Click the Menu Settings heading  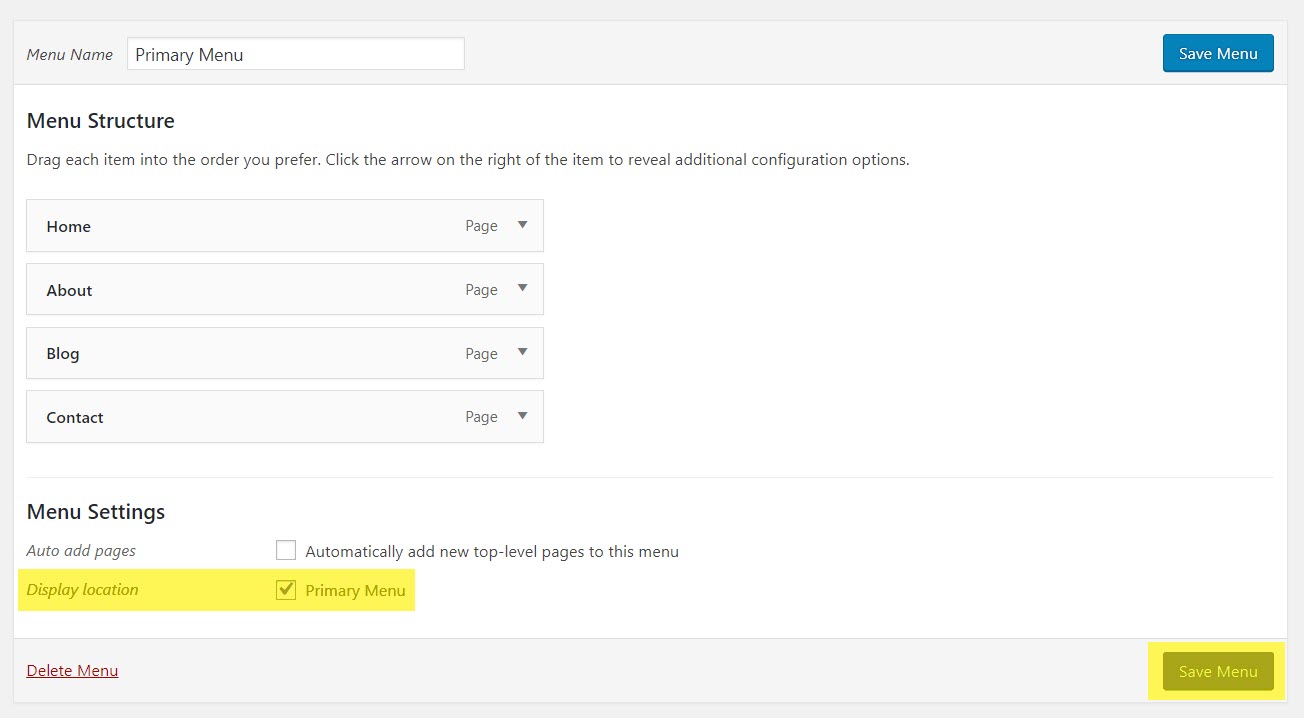[96, 512]
